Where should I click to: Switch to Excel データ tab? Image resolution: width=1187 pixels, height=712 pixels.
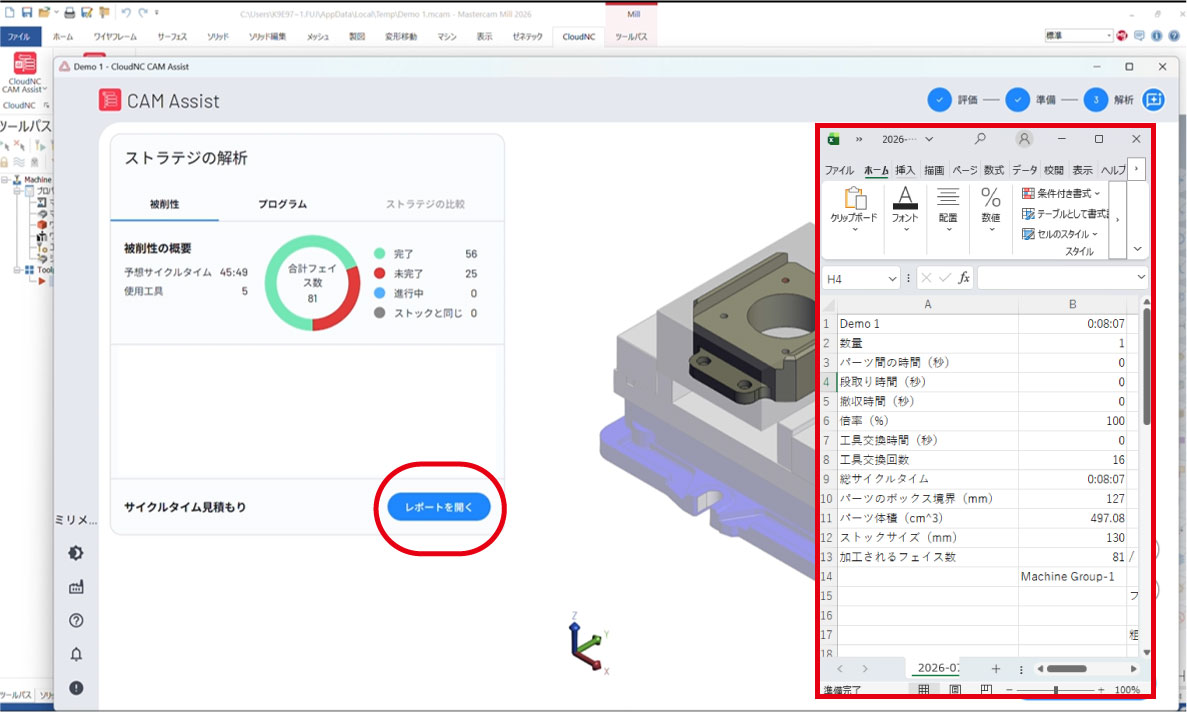[x=1024, y=170]
